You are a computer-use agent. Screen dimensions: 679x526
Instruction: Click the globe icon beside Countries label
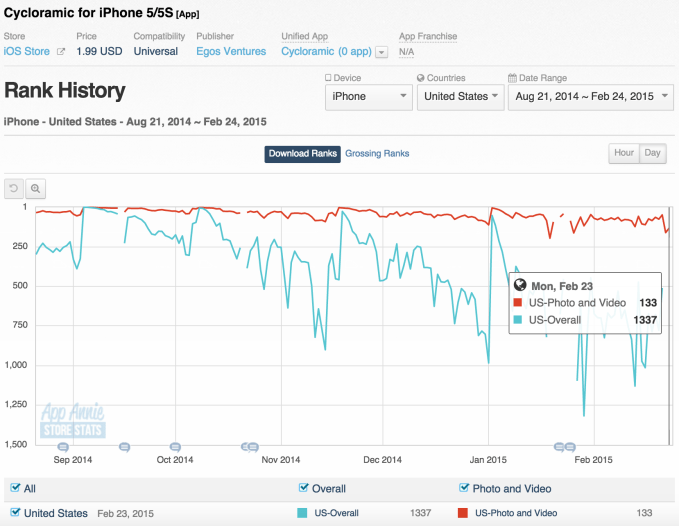[420, 77]
